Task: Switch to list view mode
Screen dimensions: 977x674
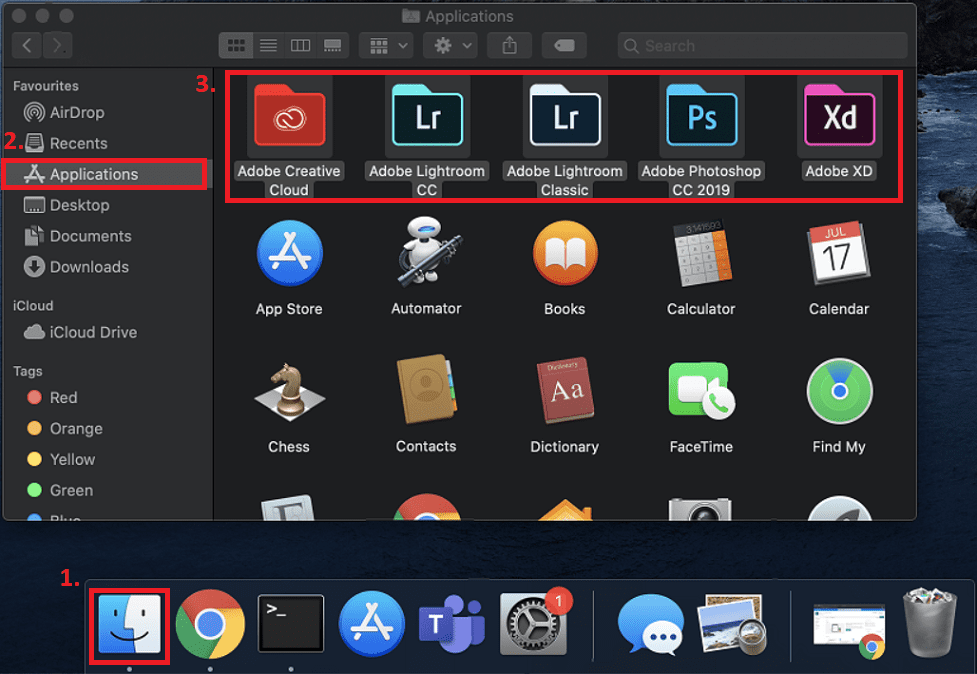Action: (x=268, y=45)
